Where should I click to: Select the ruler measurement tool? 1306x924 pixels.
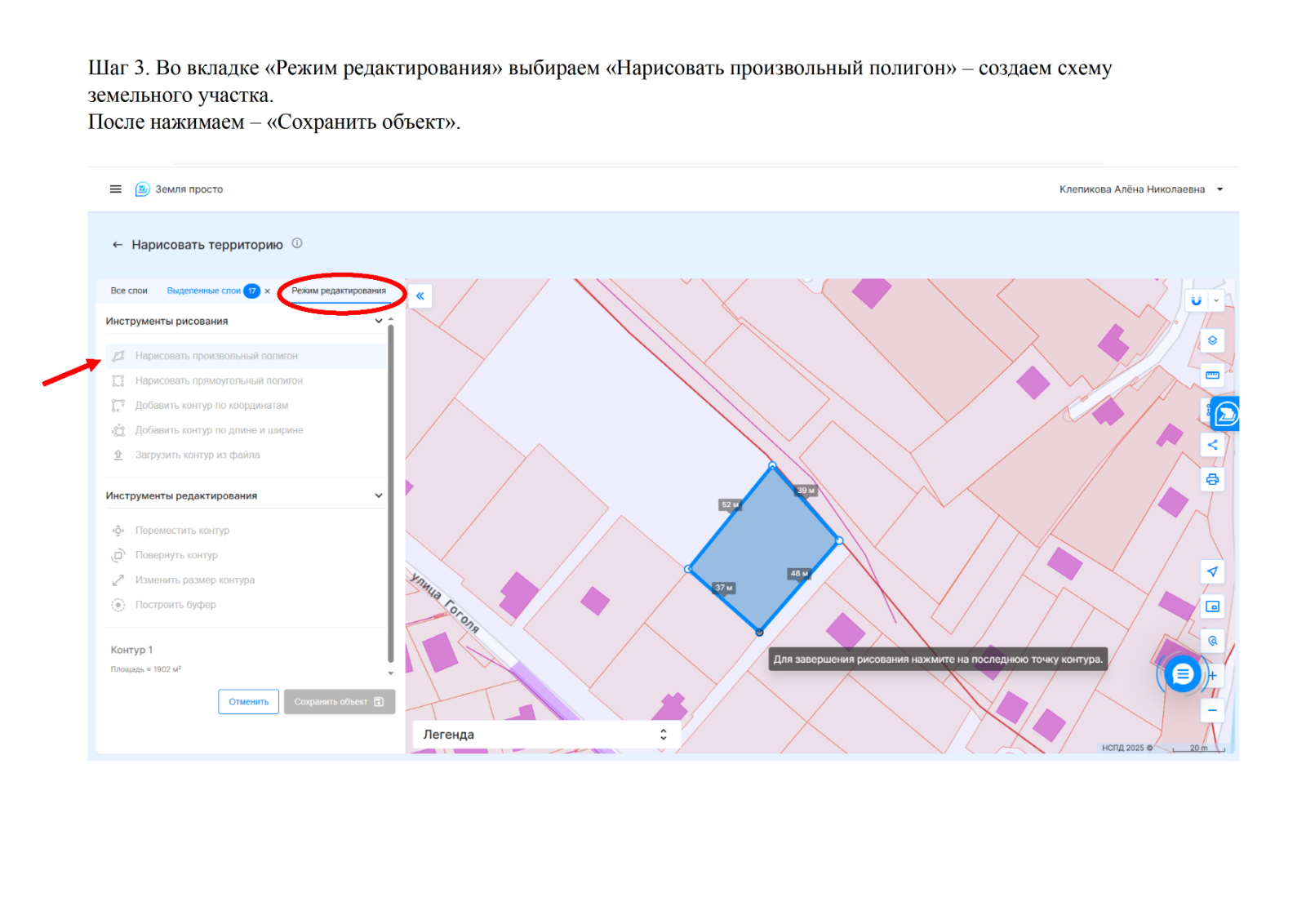[1212, 375]
